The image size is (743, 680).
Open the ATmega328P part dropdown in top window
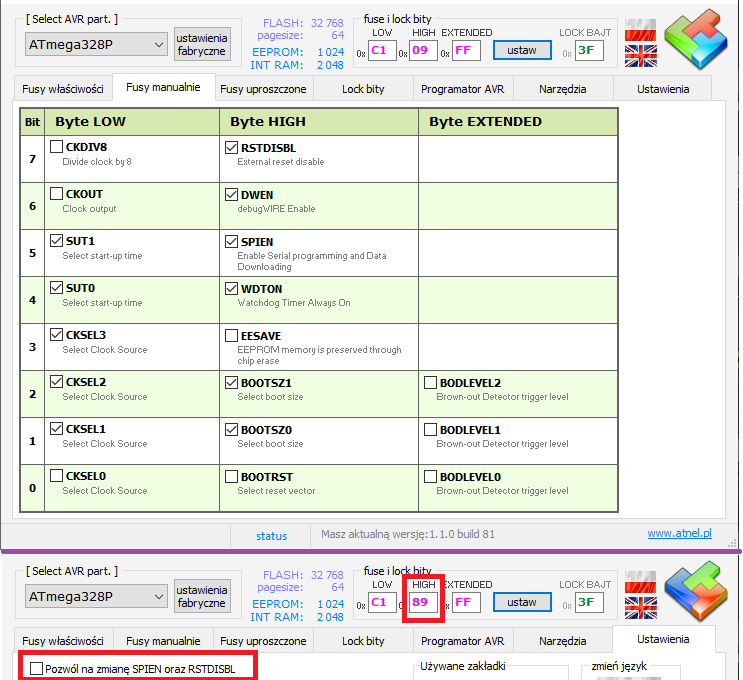click(x=96, y=45)
